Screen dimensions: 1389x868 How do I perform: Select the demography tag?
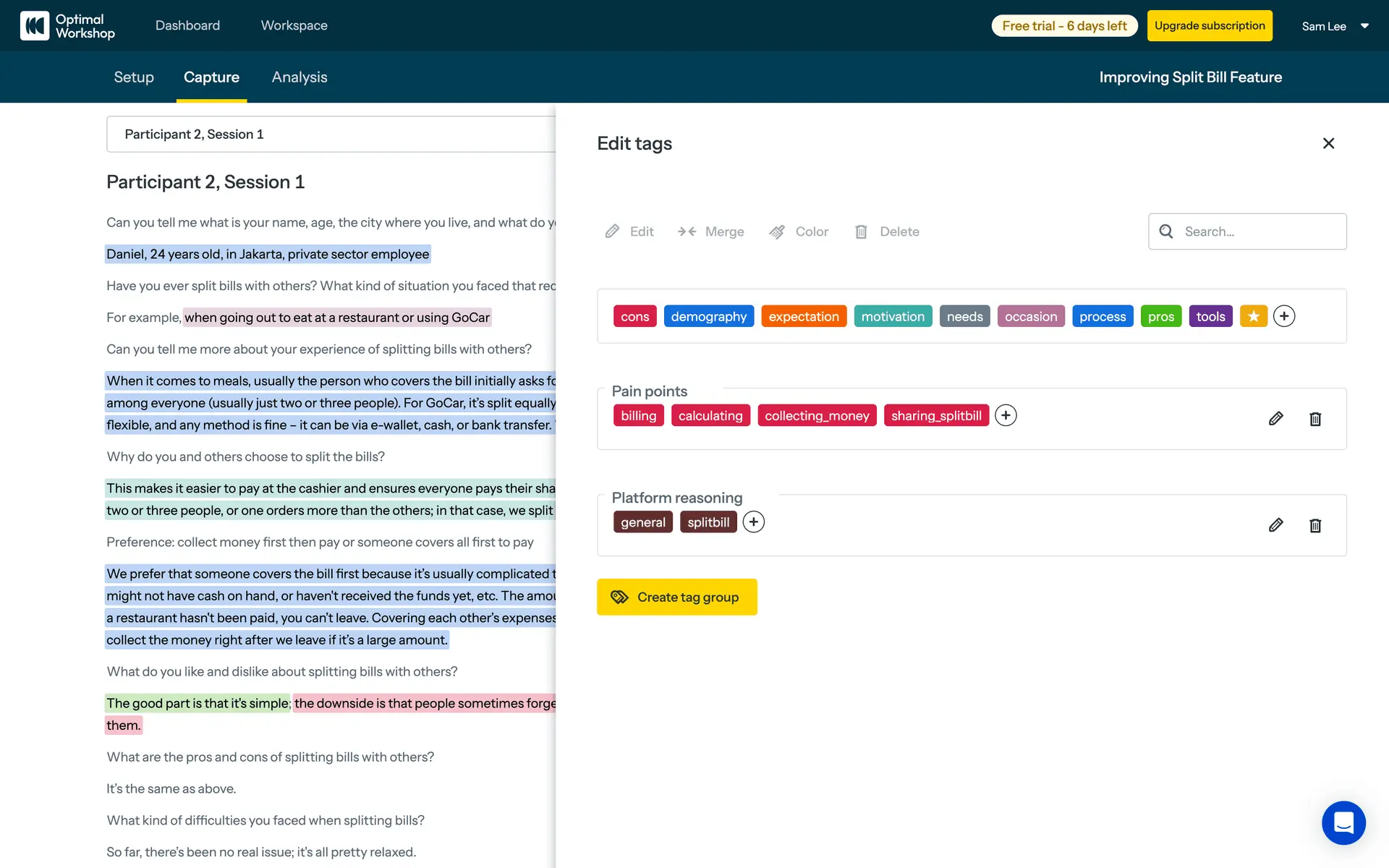708,316
